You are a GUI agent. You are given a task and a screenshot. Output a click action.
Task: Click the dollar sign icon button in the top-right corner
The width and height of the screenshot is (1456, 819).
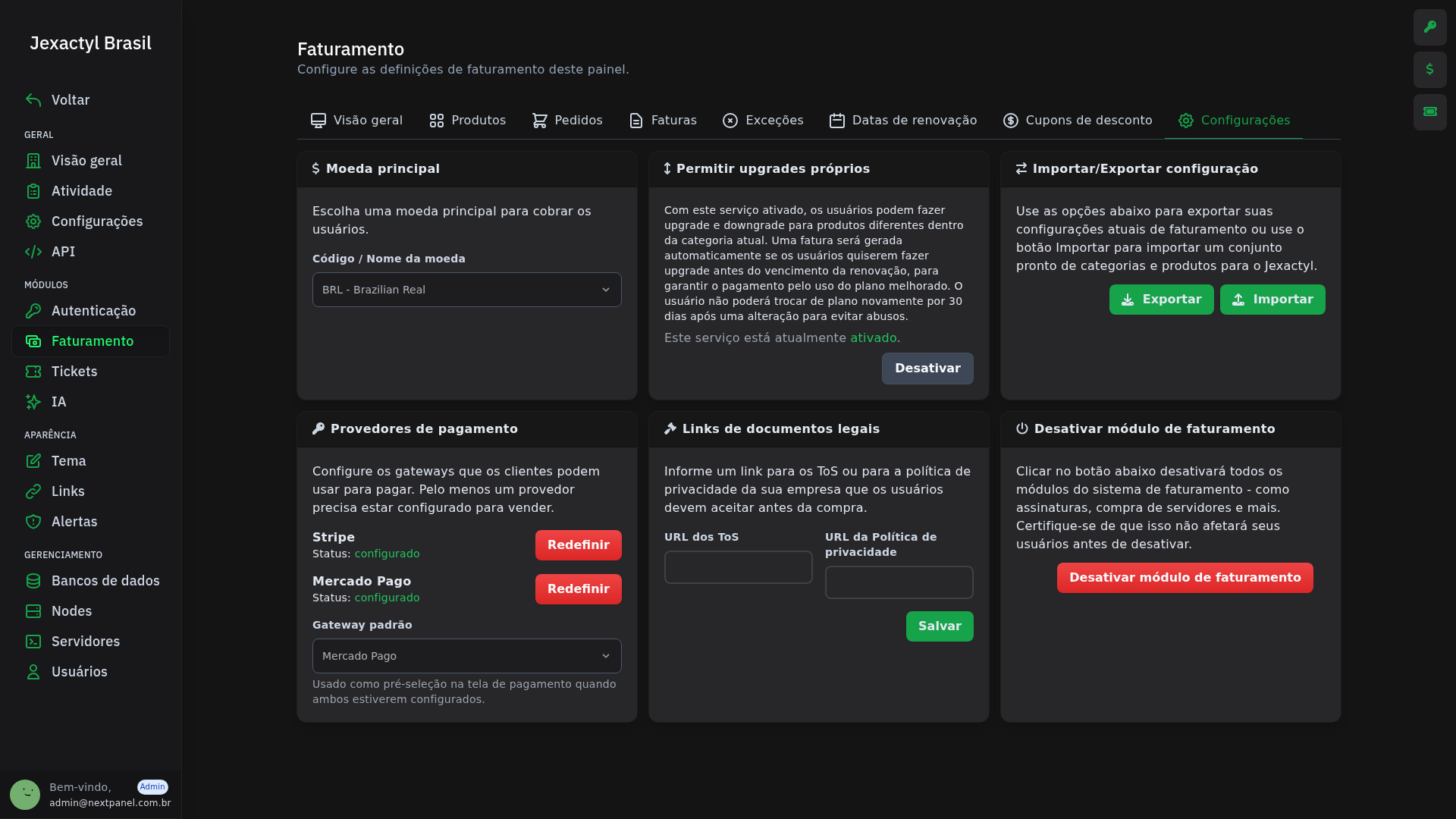point(1429,70)
